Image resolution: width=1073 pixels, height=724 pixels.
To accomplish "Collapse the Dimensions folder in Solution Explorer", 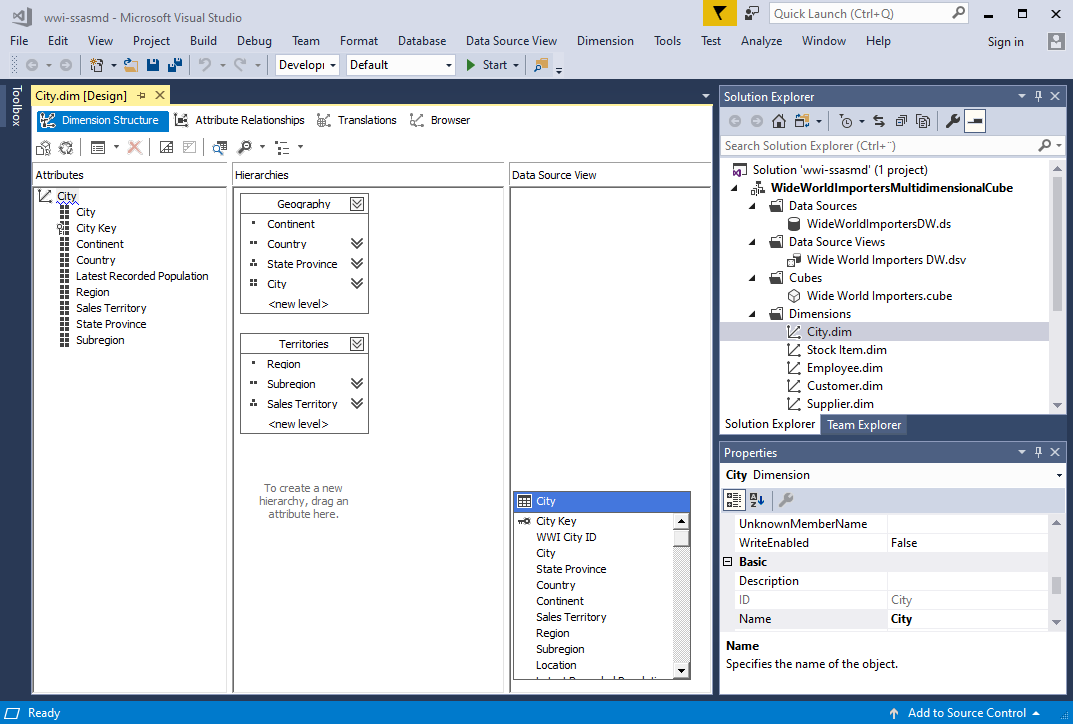I will point(752,314).
